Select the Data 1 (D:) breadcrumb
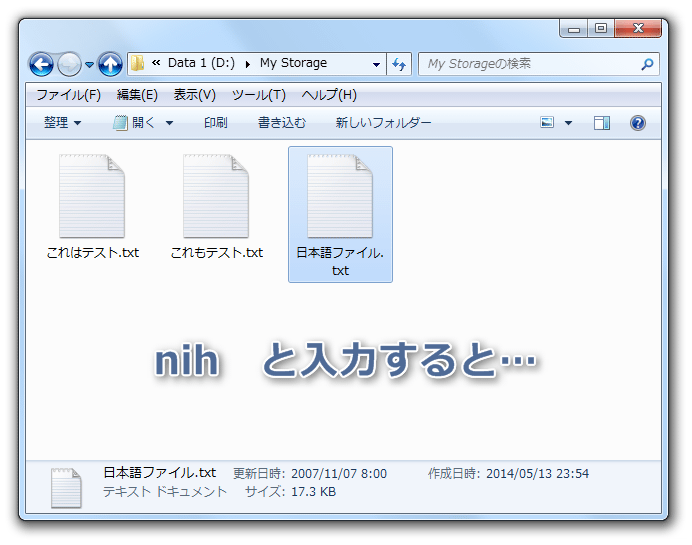Image resolution: width=692 pixels, height=545 pixels. 201,63
